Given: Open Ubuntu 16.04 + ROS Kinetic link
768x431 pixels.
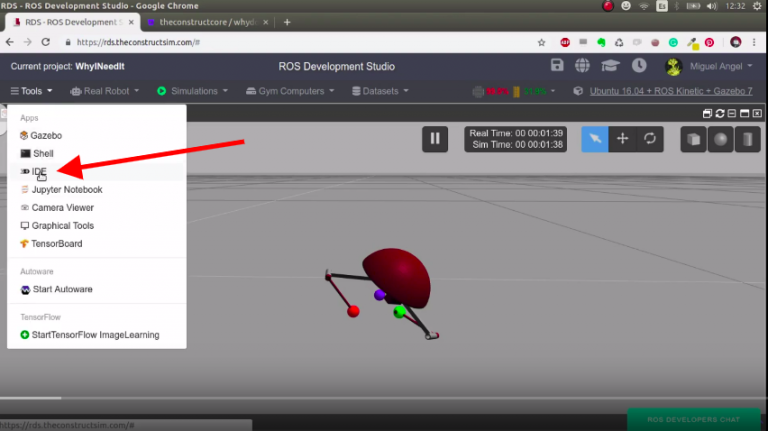Looking at the screenshot, I should coord(671,91).
